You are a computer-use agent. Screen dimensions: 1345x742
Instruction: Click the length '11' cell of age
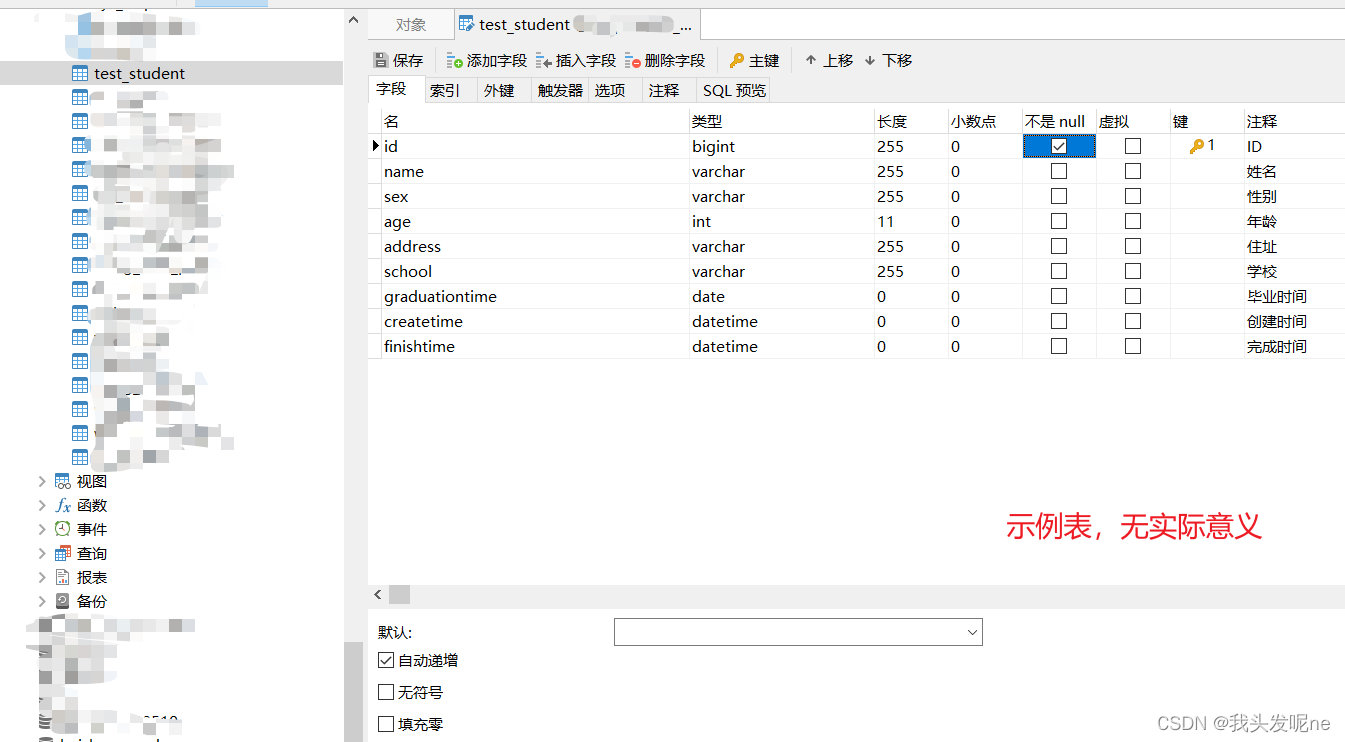pos(910,221)
